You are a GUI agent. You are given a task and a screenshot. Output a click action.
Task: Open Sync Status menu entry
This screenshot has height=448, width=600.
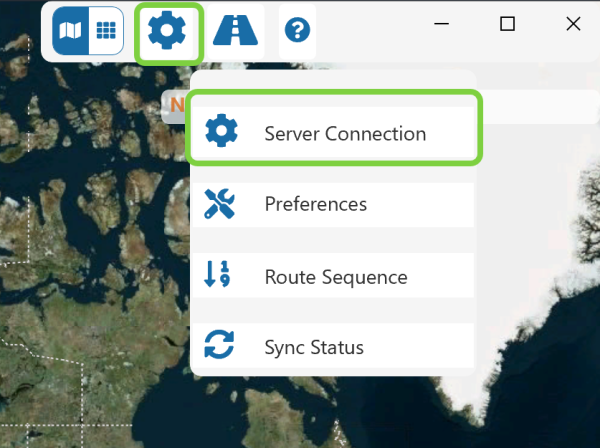tap(333, 345)
